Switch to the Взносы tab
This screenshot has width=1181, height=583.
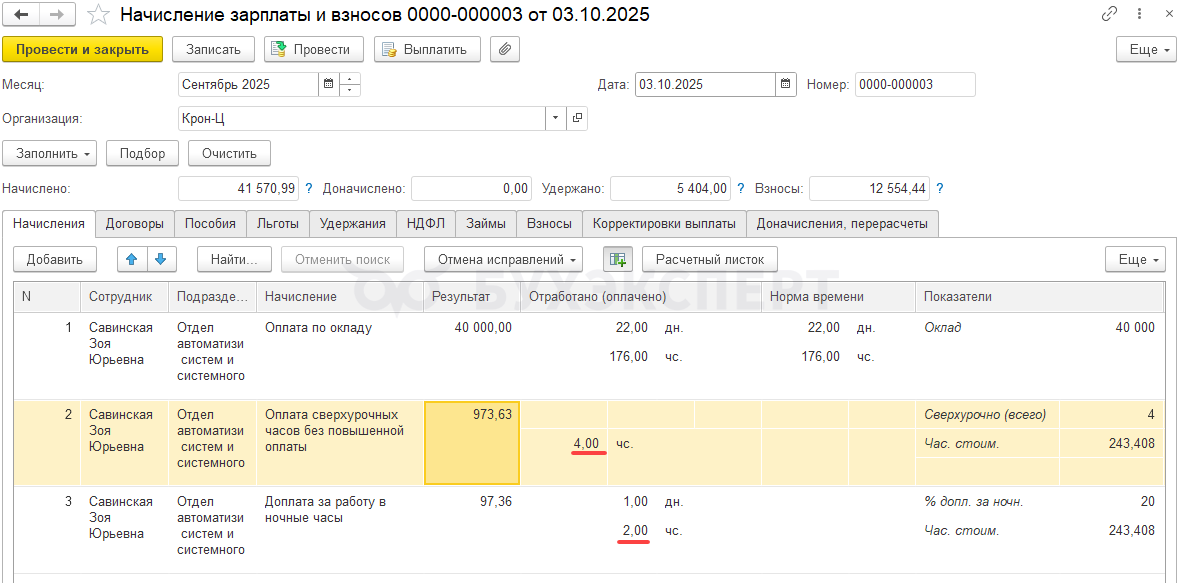549,224
